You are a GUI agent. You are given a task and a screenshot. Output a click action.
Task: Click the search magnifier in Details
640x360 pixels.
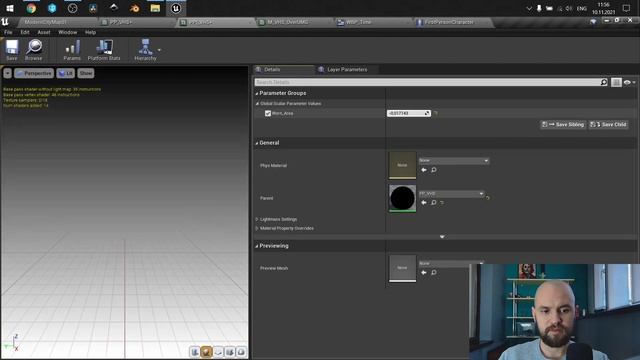pyautogui.click(x=604, y=82)
